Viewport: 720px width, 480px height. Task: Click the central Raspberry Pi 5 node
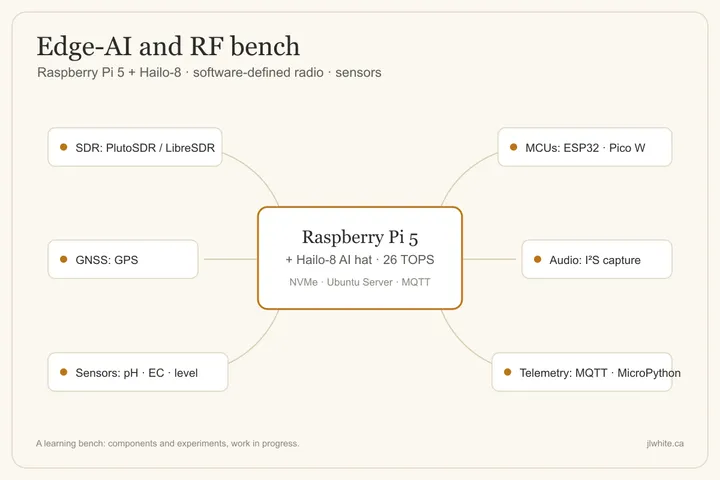click(x=360, y=258)
